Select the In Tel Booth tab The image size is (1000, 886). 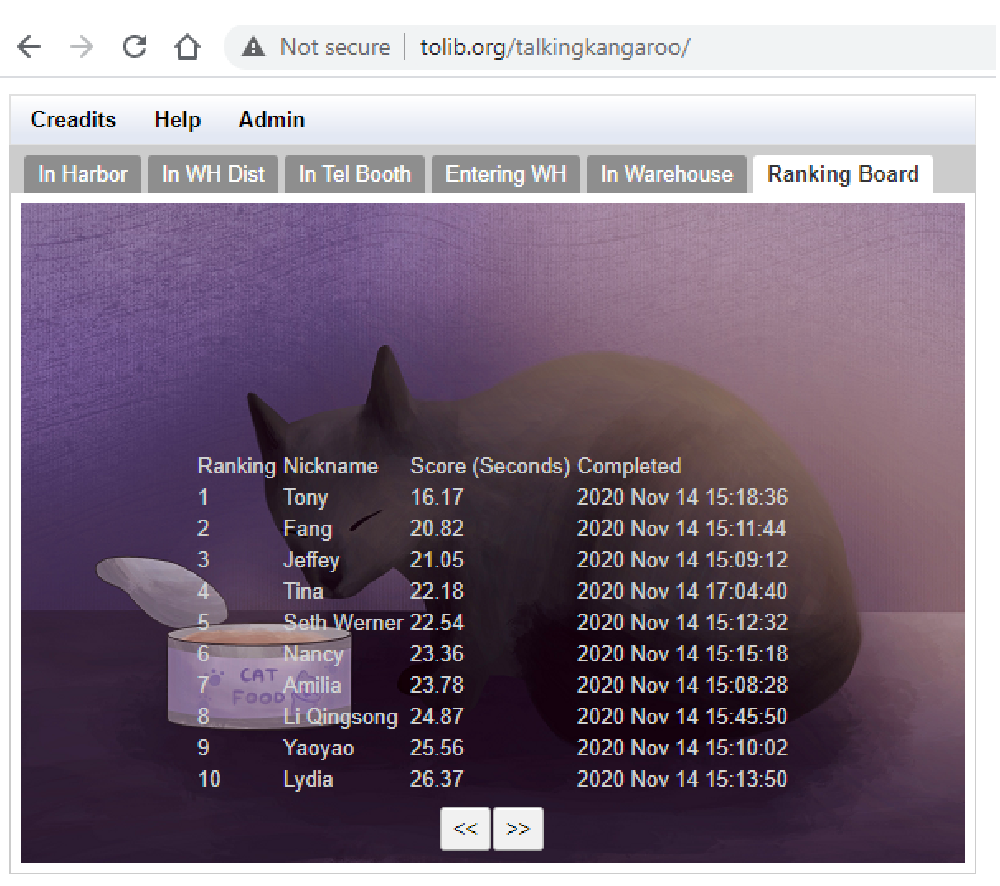[355, 174]
